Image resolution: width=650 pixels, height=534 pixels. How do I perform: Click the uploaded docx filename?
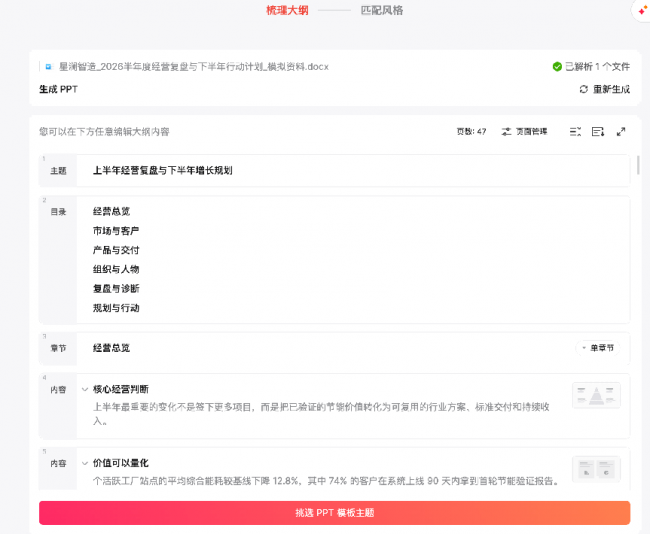coord(194,66)
